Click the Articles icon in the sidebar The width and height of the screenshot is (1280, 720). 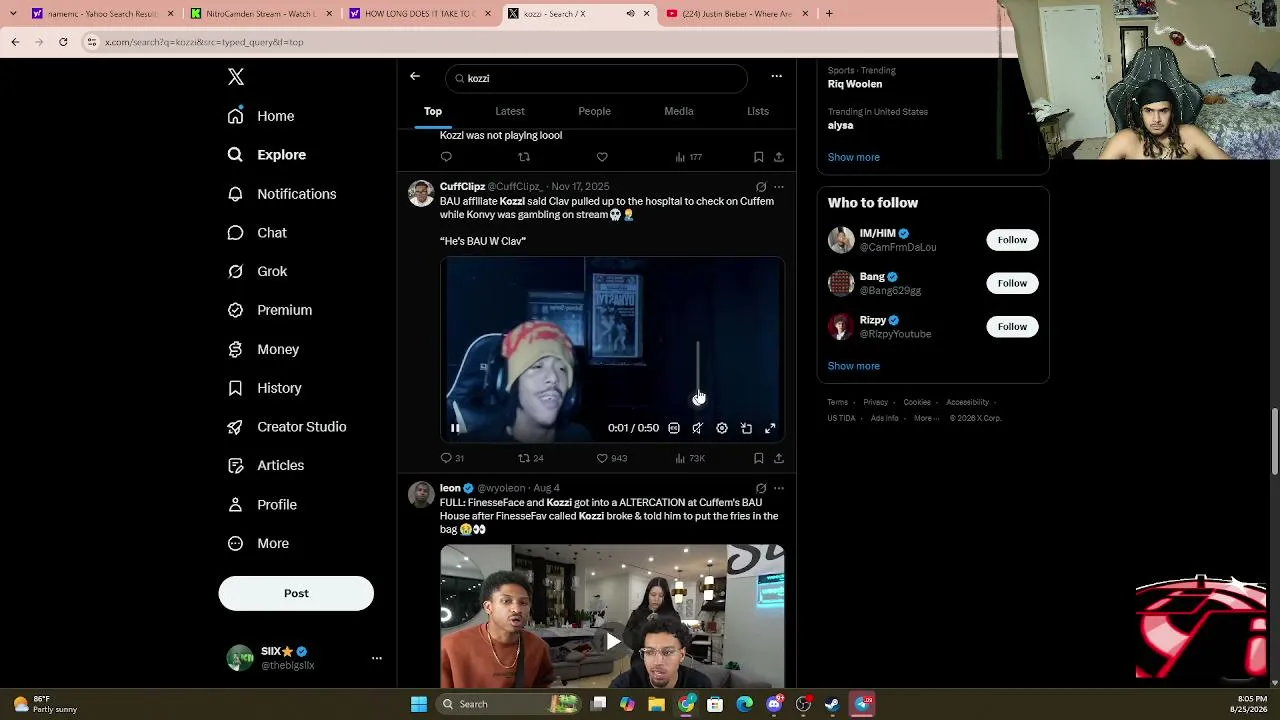point(235,466)
